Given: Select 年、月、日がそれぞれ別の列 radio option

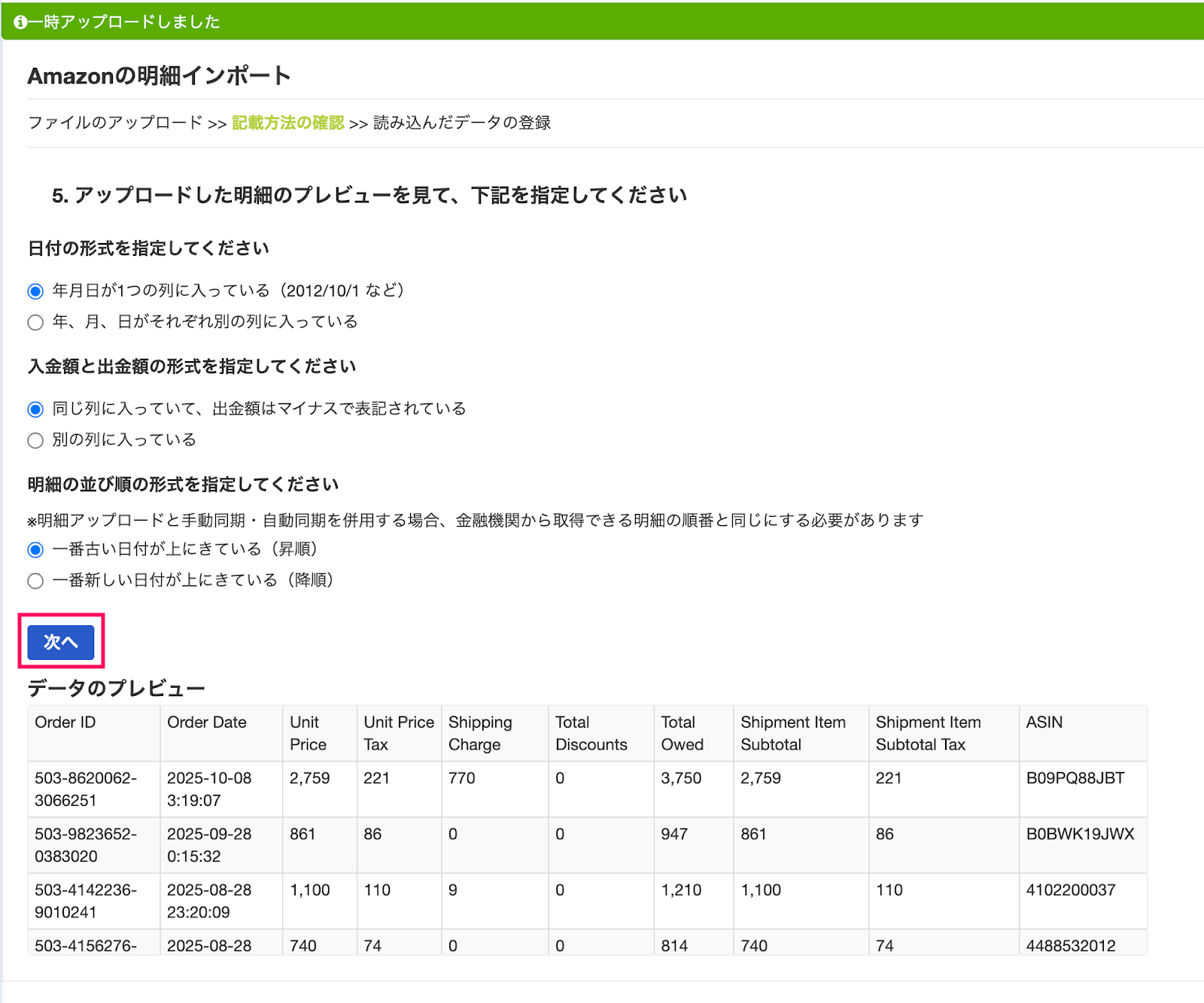Looking at the screenshot, I should 35,322.
